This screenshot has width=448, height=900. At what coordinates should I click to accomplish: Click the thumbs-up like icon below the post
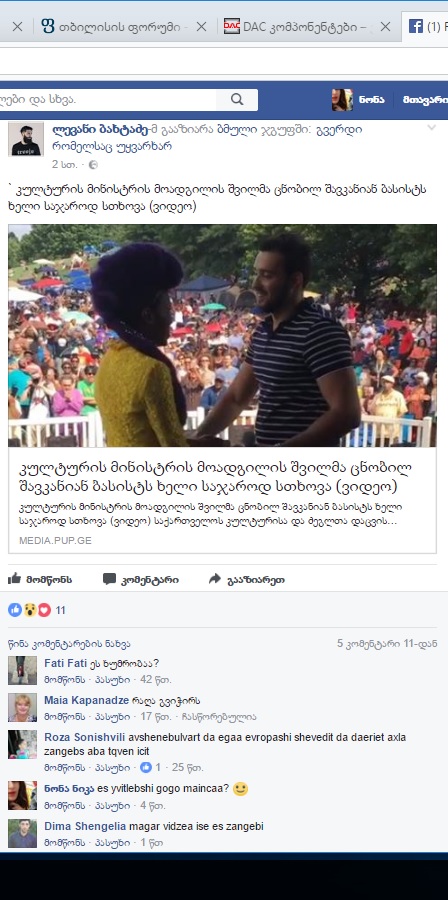pyautogui.click(x=14, y=579)
